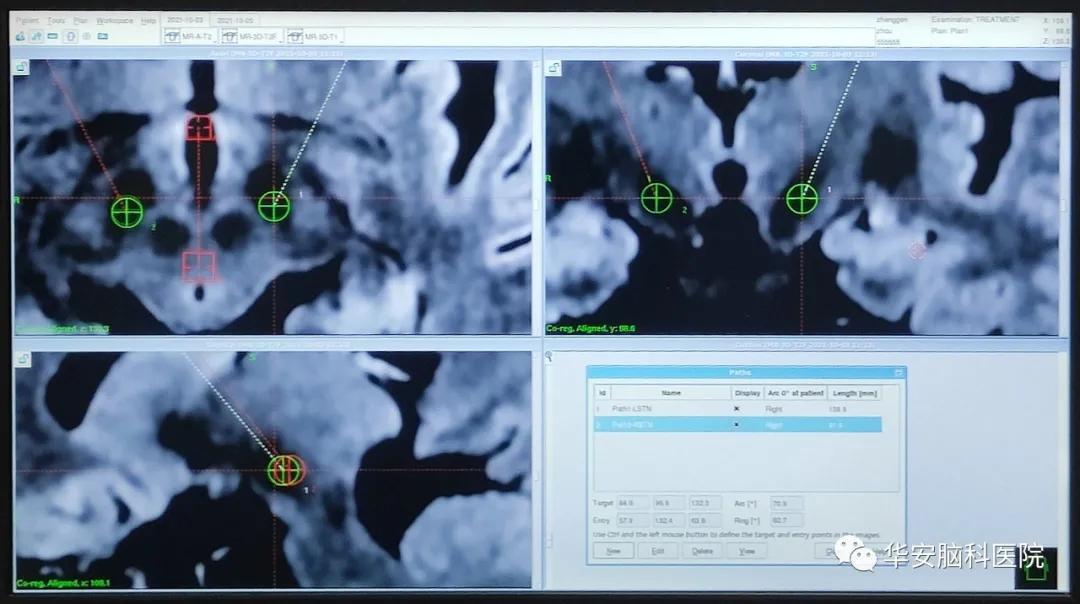Click the Name column header
Image resolution: width=1080 pixels, height=604 pixels.
tap(671, 393)
